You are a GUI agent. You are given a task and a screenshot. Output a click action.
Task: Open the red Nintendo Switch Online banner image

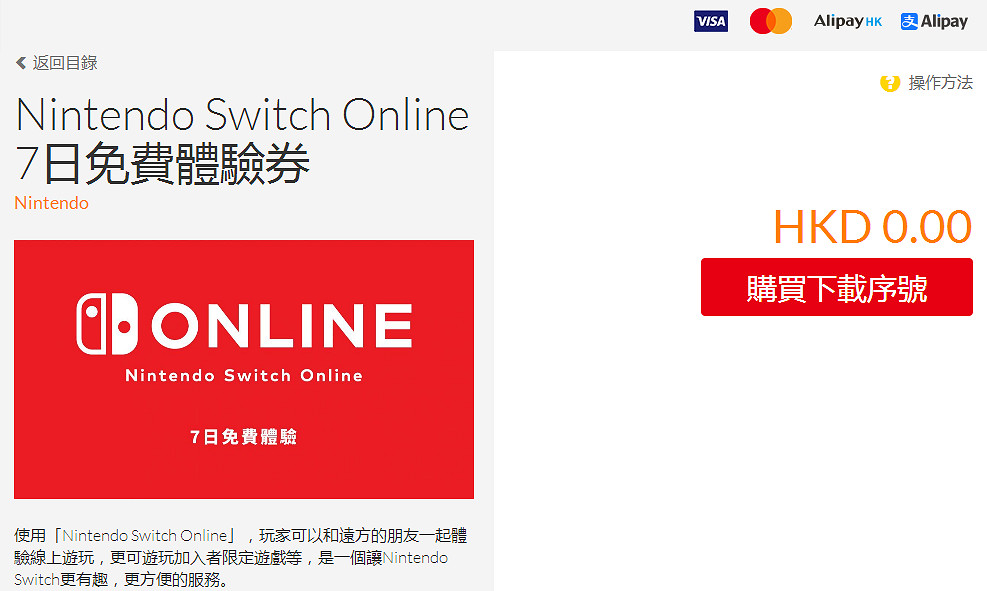(x=244, y=369)
